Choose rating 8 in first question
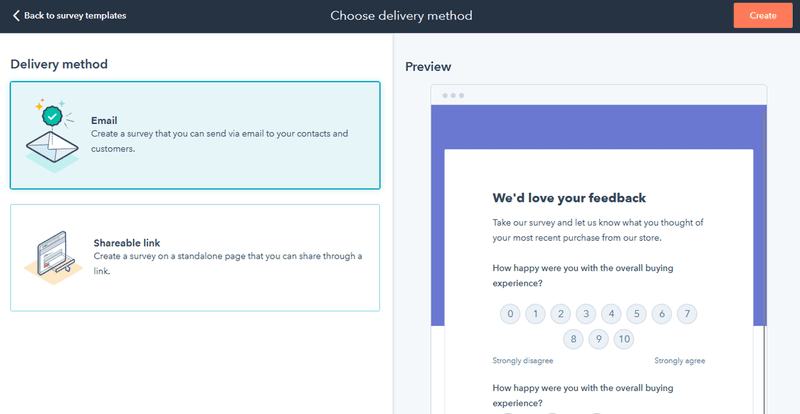Image resolution: width=800 pixels, height=414 pixels. (x=573, y=339)
